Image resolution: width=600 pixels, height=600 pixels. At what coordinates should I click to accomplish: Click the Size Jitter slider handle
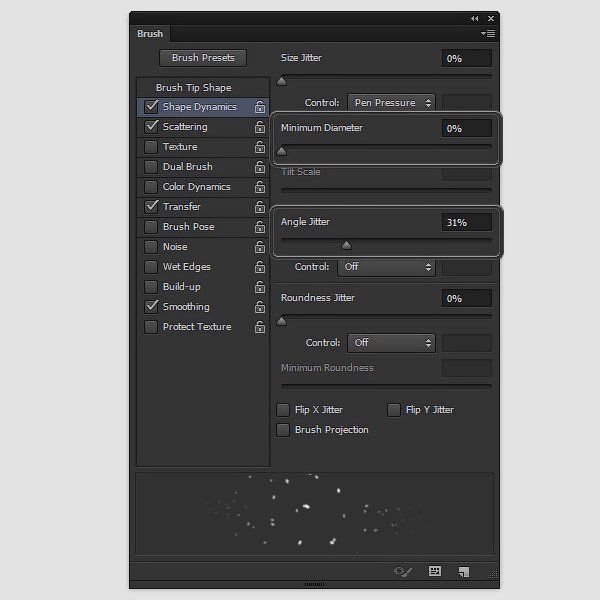(x=282, y=81)
